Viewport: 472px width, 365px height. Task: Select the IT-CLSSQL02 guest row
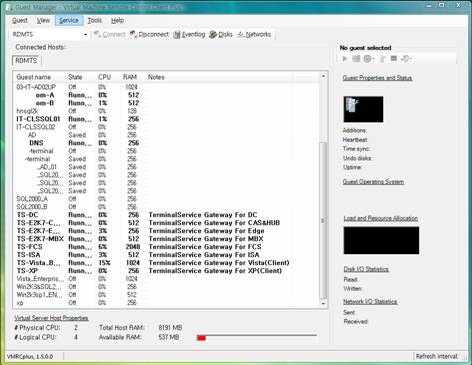click(x=167, y=127)
